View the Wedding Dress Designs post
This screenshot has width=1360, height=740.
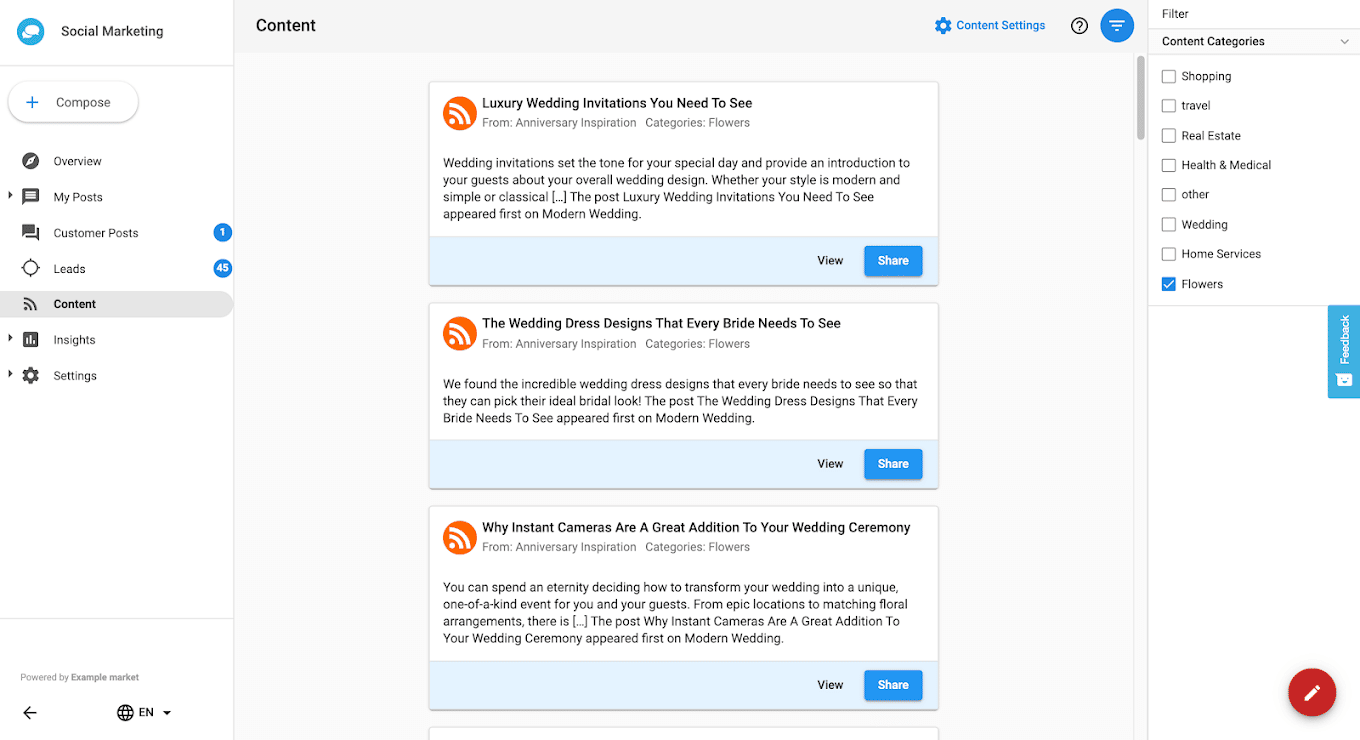click(x=830, y=464)
